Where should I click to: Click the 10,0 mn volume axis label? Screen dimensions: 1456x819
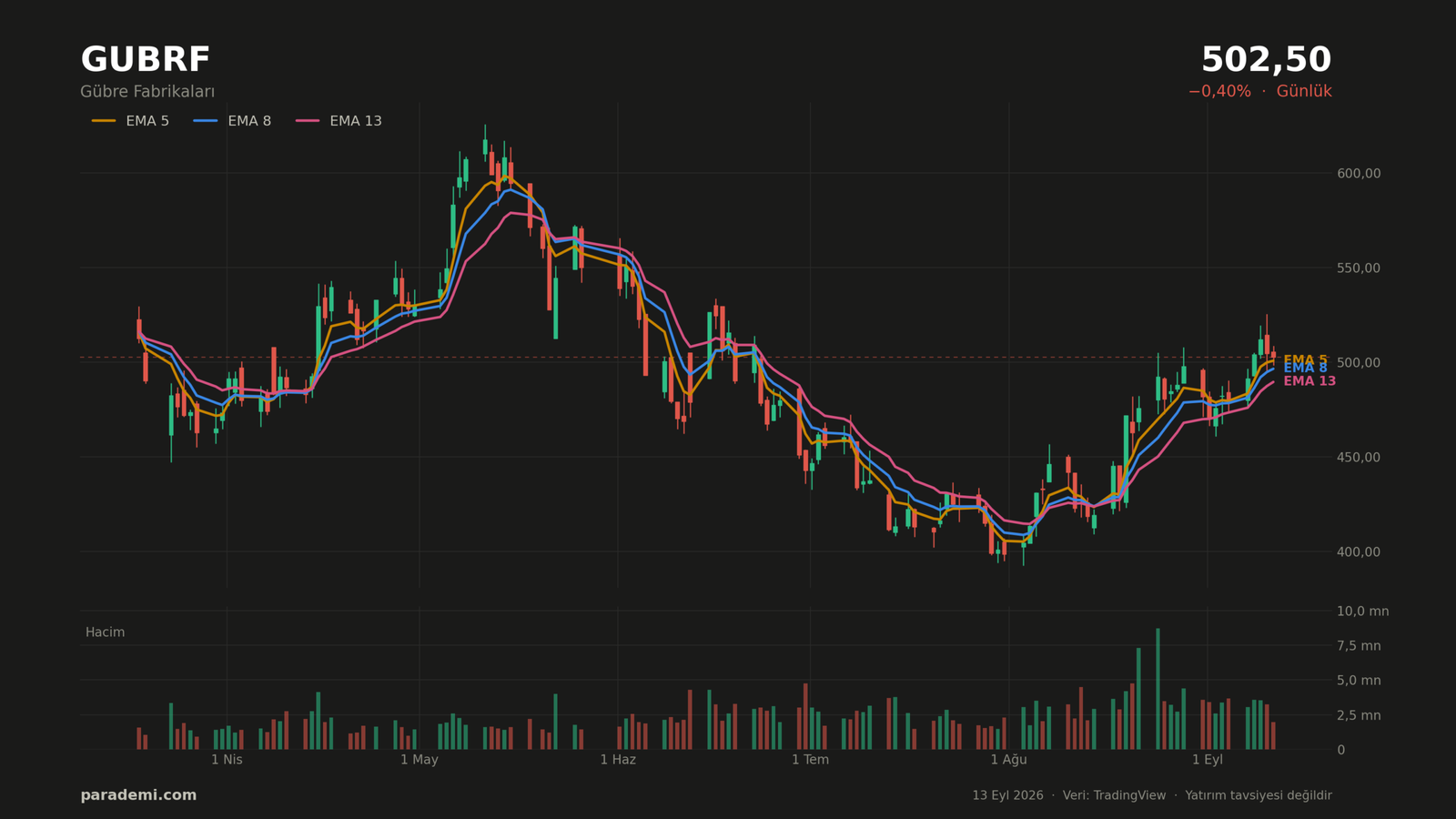coord(1363,612)
